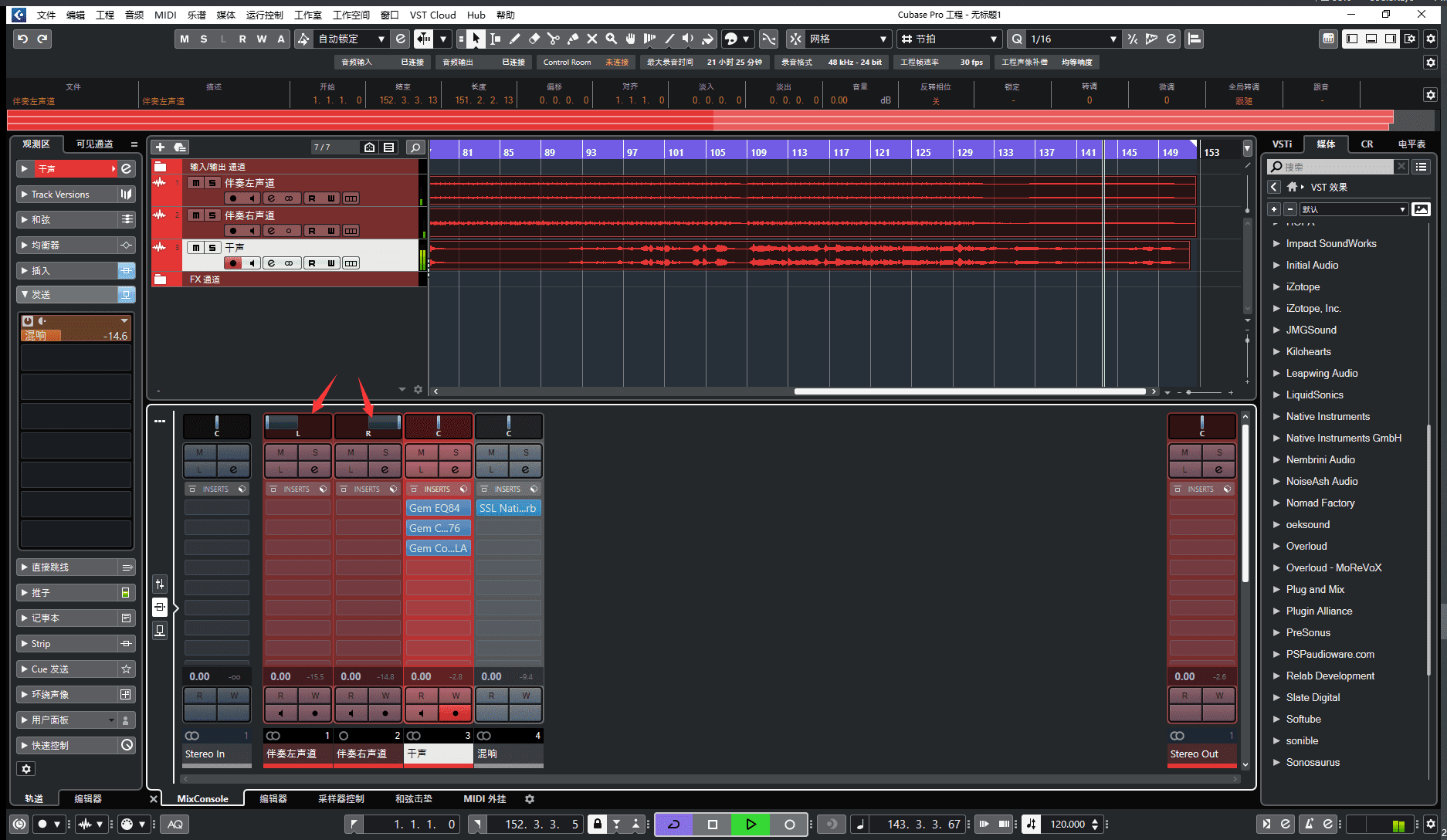Adjust the 混响 send level slider
The image size is (1447, 840).
click(x=76, y=336)
